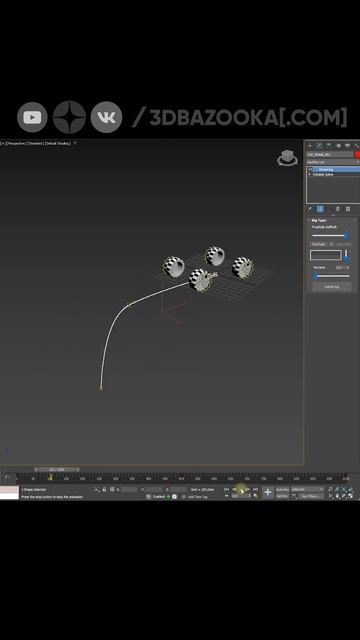Open the Selected key filter dropdown

[307, 489]
